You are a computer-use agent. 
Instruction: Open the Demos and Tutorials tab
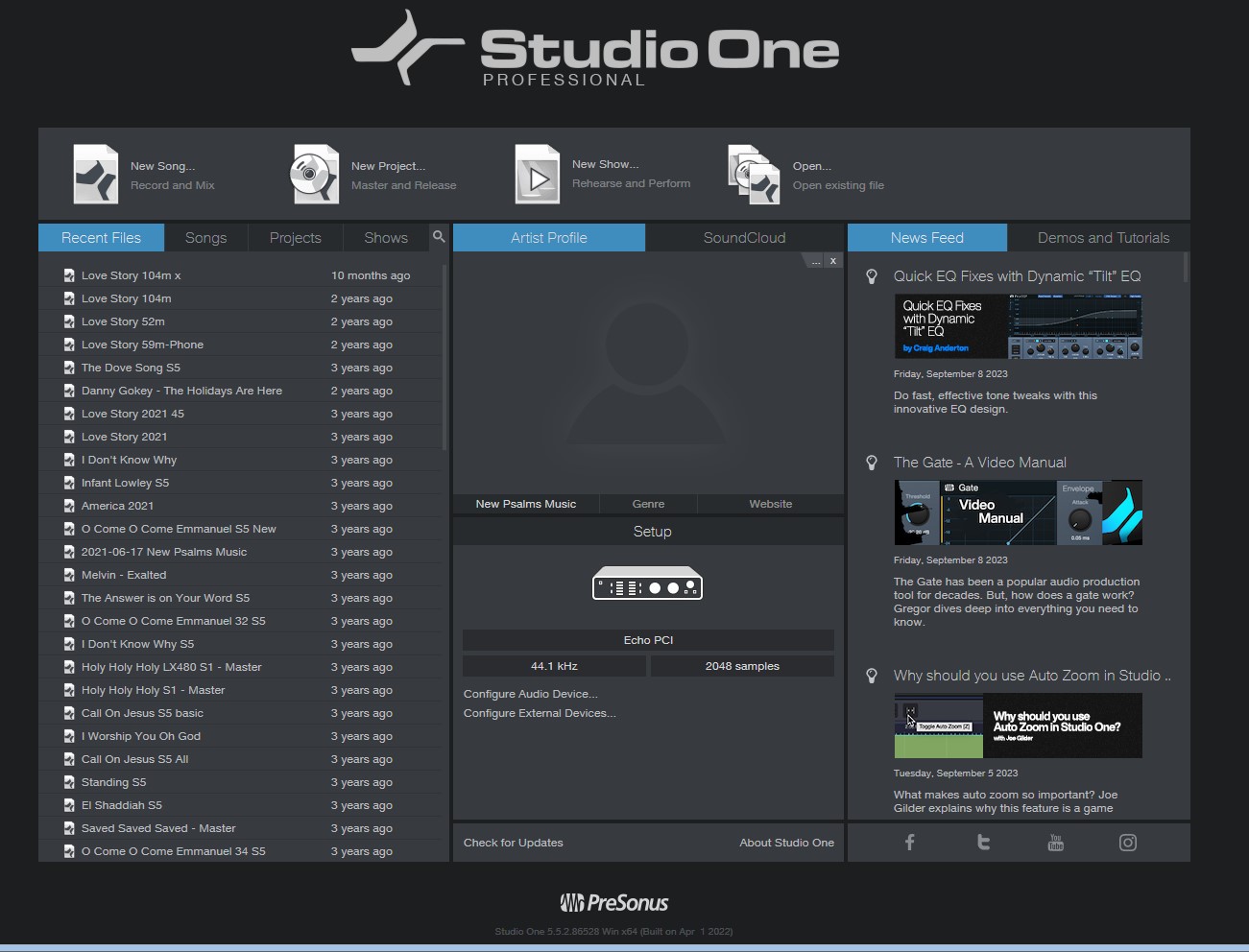click(1104, 237)
